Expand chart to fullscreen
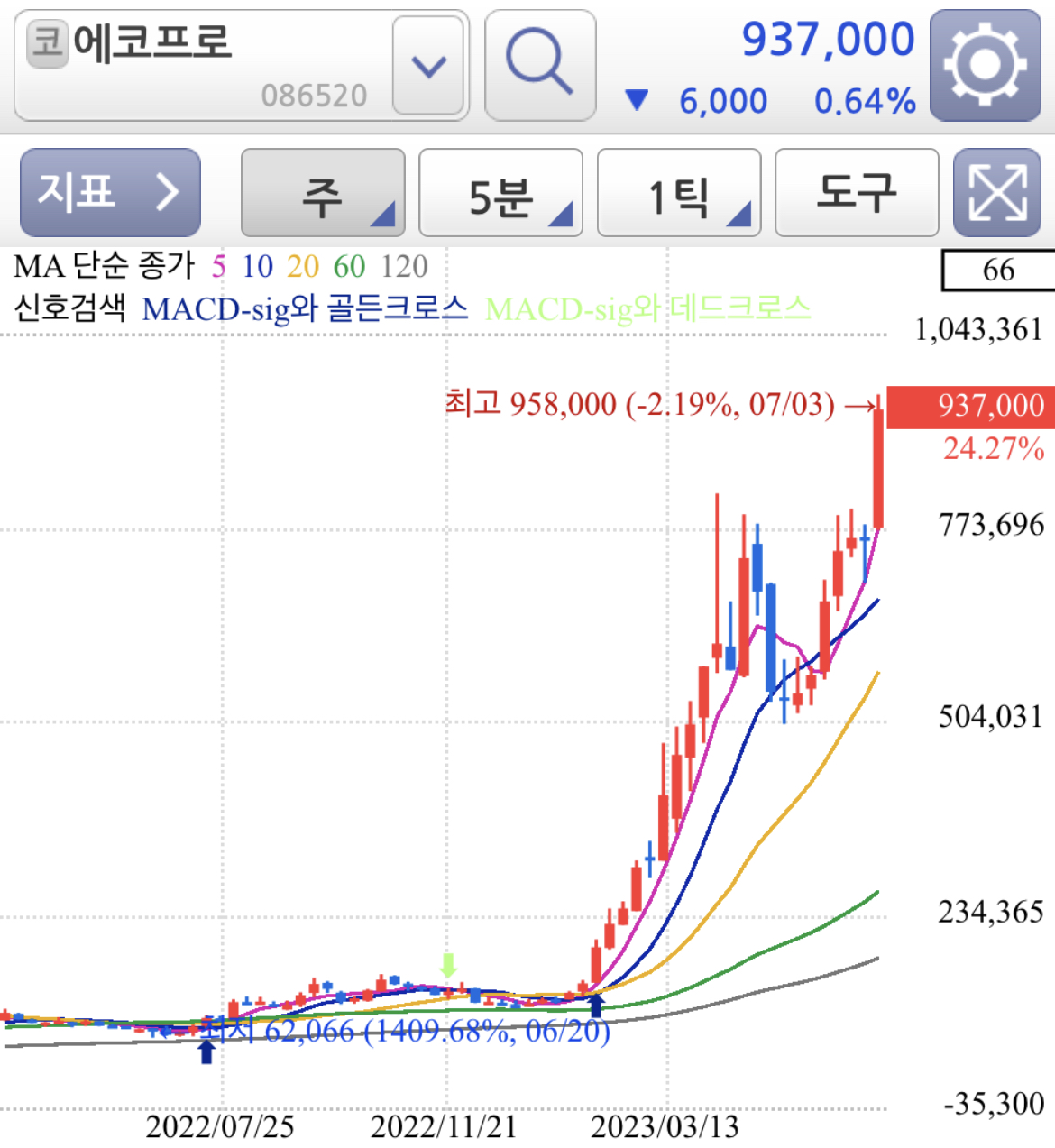This screenshot has height=1148, width=1055. pos(997,192)
